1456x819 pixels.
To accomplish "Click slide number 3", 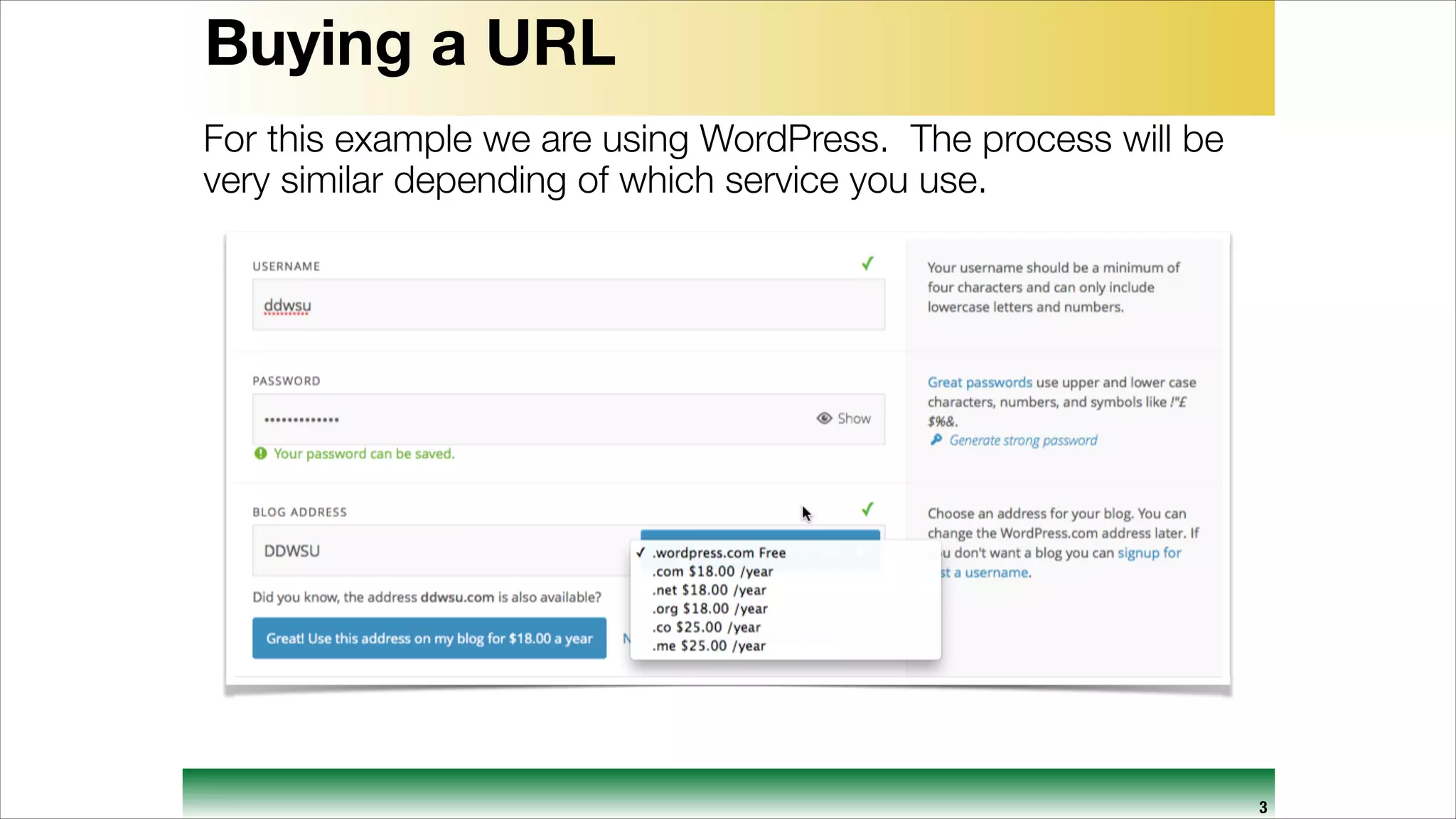I will coord(1263,808).
